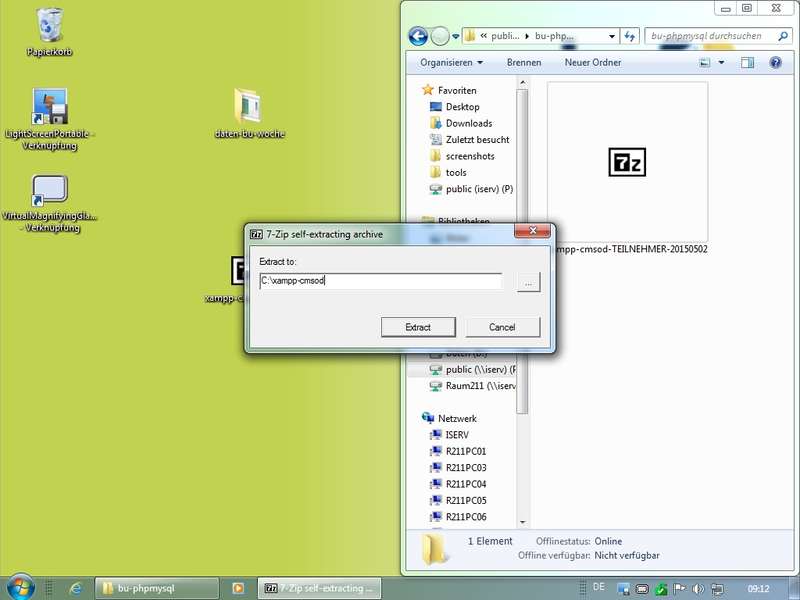Image resolution: width=800 pixels, height=600 pixels.
Task: Go back in Explorer window
Action: tap(418, 36)
